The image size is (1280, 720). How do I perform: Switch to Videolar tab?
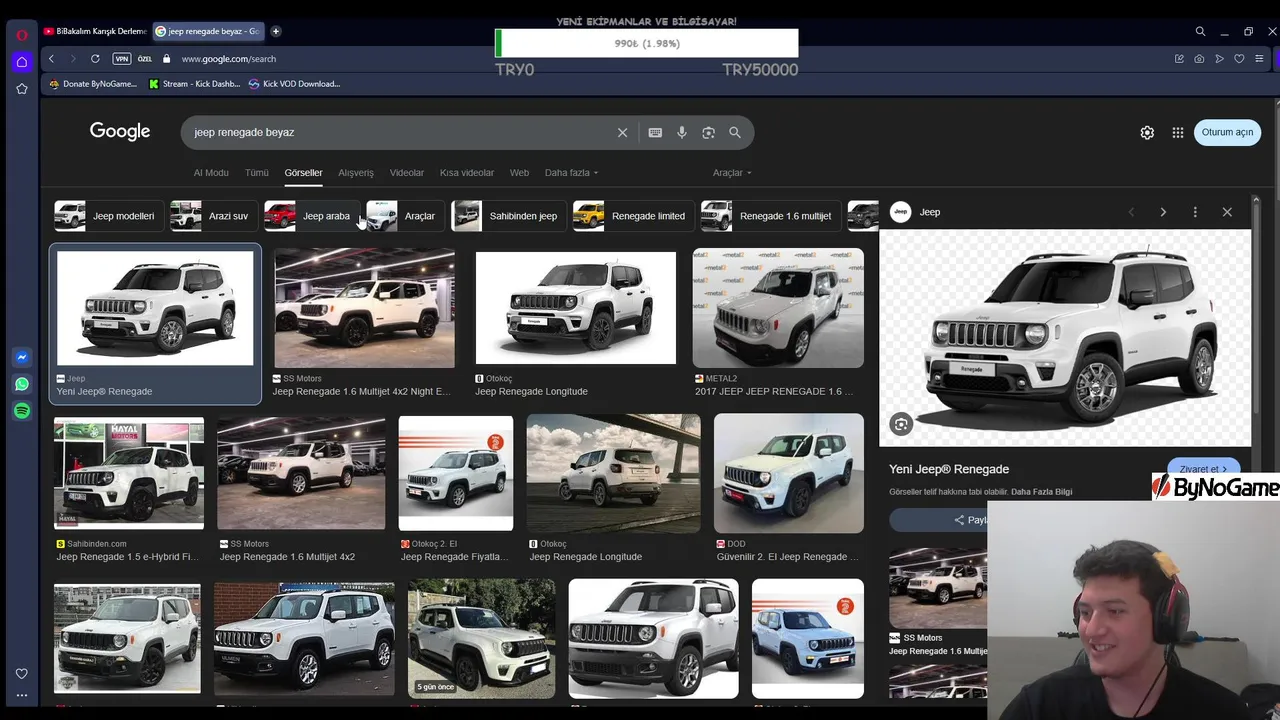(x=407, y=173)
